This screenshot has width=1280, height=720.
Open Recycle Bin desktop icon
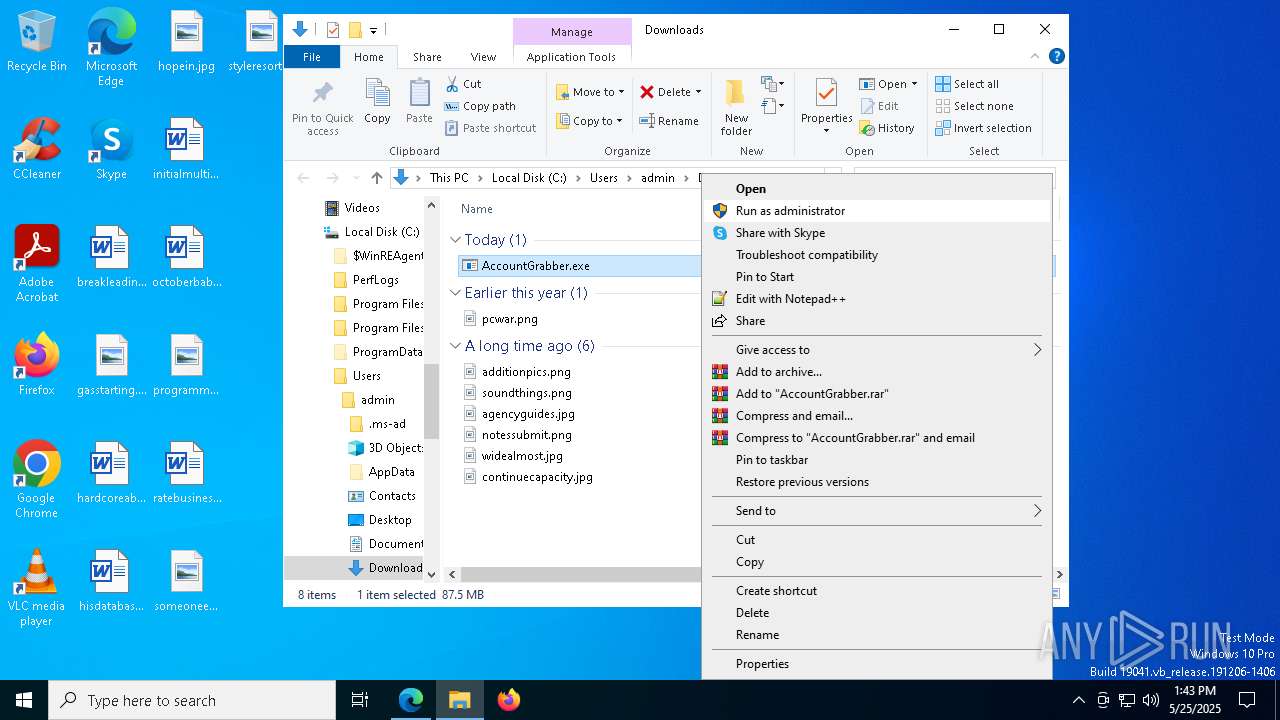tap(37, 42)
